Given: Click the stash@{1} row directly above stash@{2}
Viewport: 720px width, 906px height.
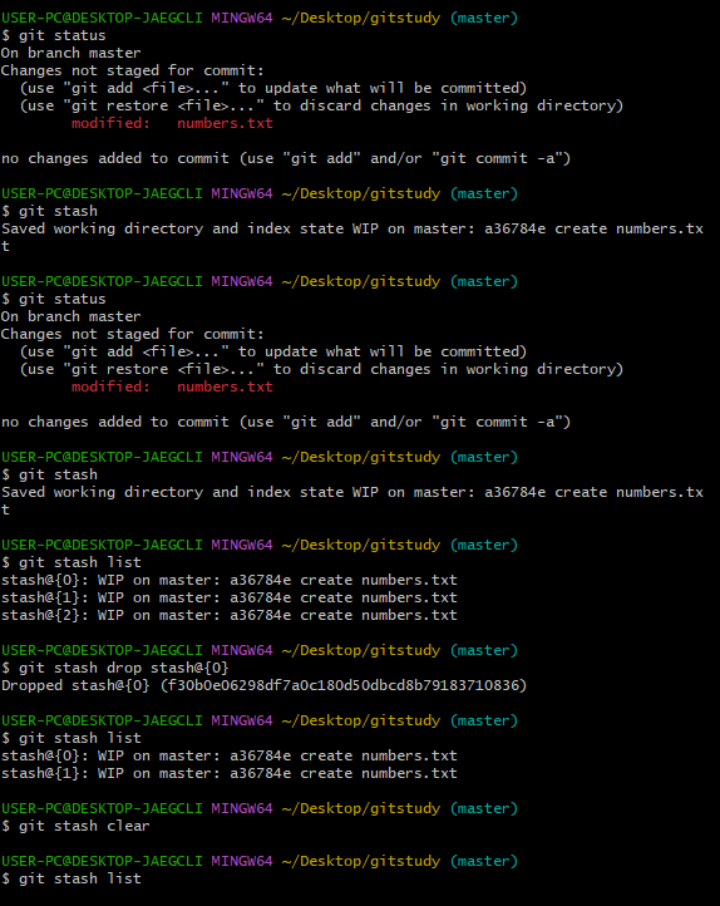Looking at the screenshot, I should point(229,597).
